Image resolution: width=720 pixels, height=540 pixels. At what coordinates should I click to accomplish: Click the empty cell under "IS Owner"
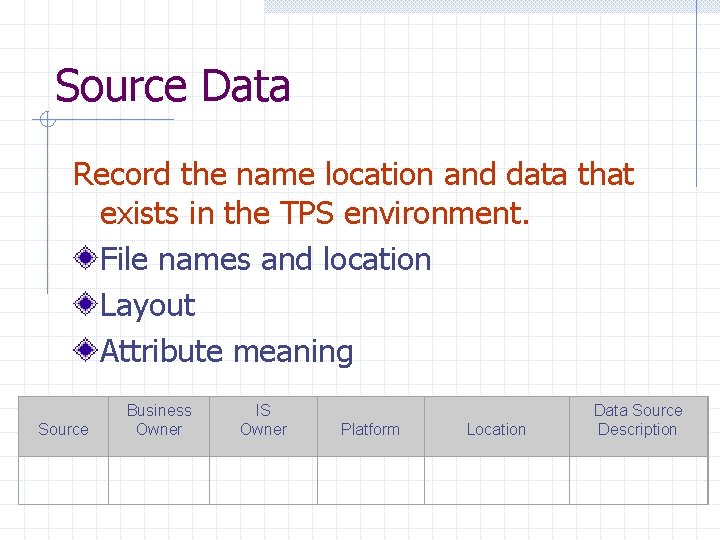[264, 480]
